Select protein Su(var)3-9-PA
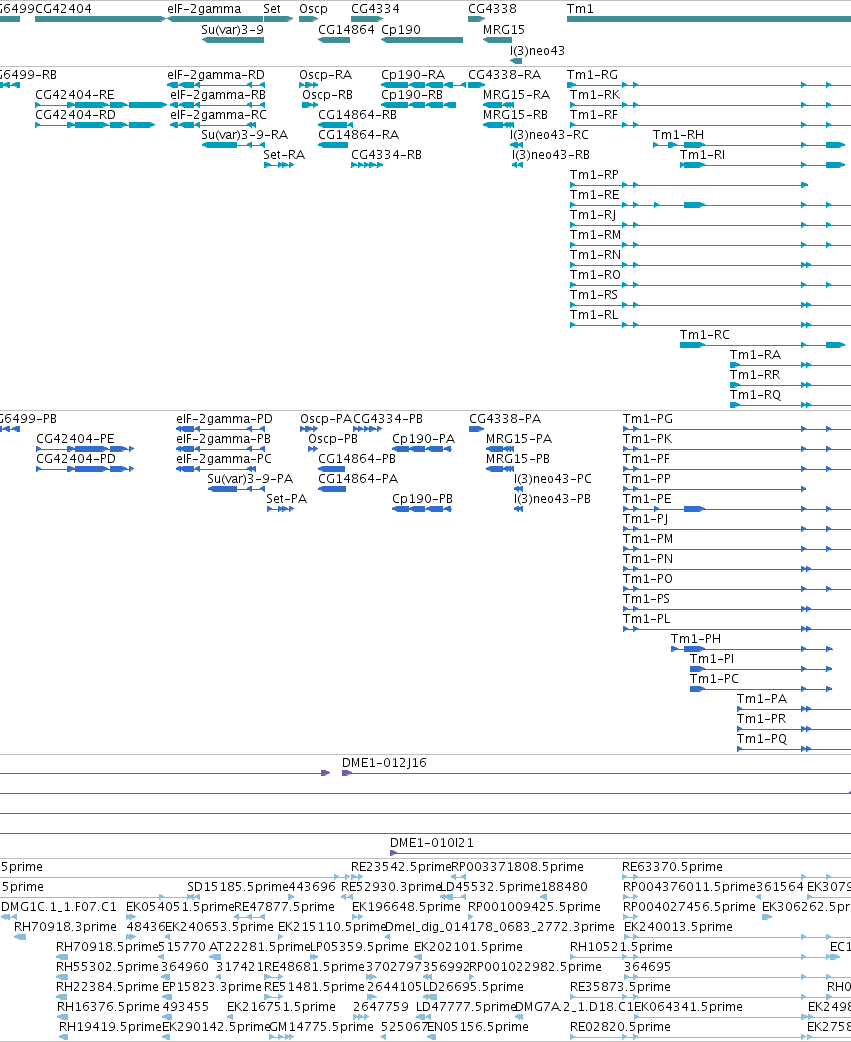851x1042 pixels. (236, 489)
